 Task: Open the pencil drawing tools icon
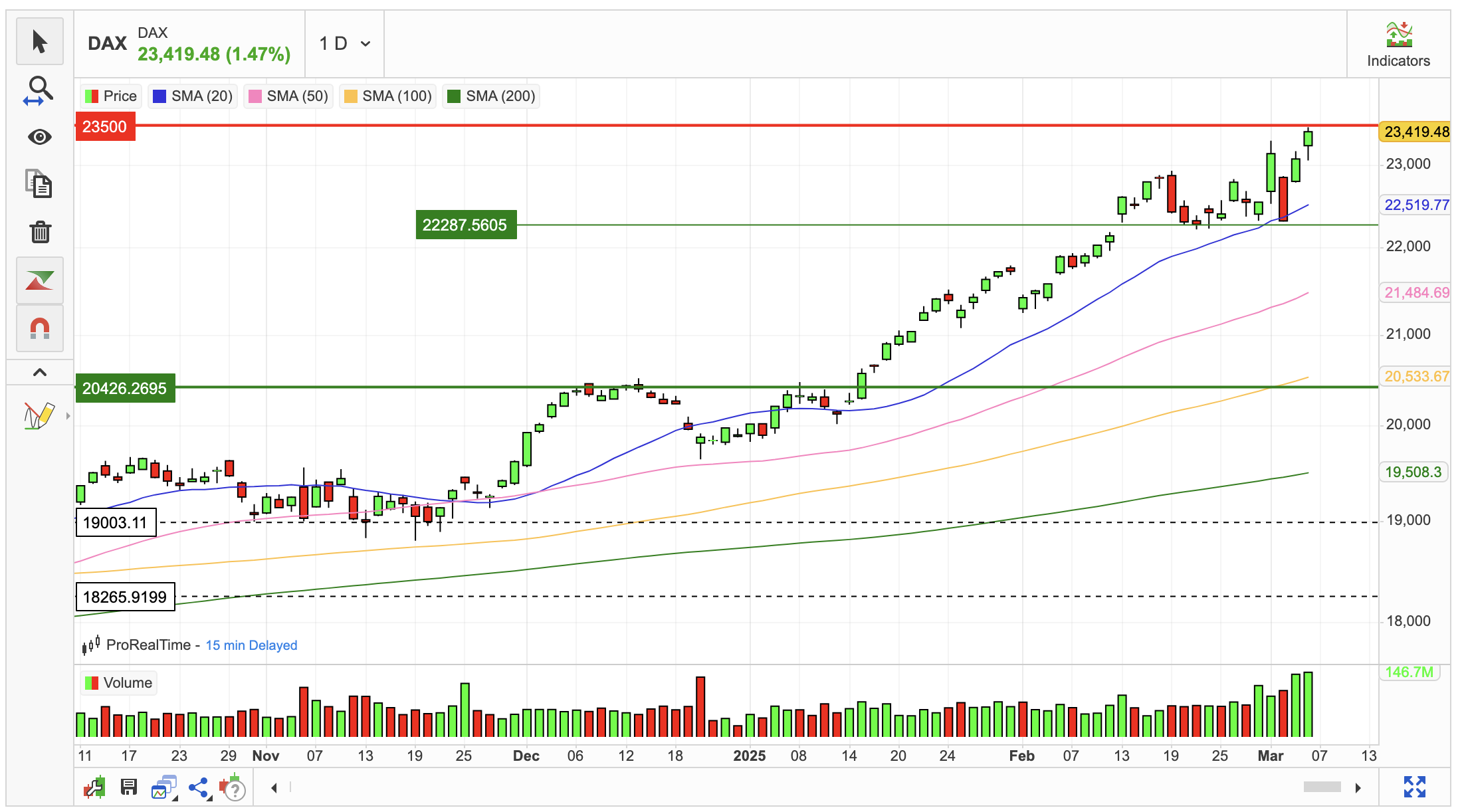(x=39, y=415)
